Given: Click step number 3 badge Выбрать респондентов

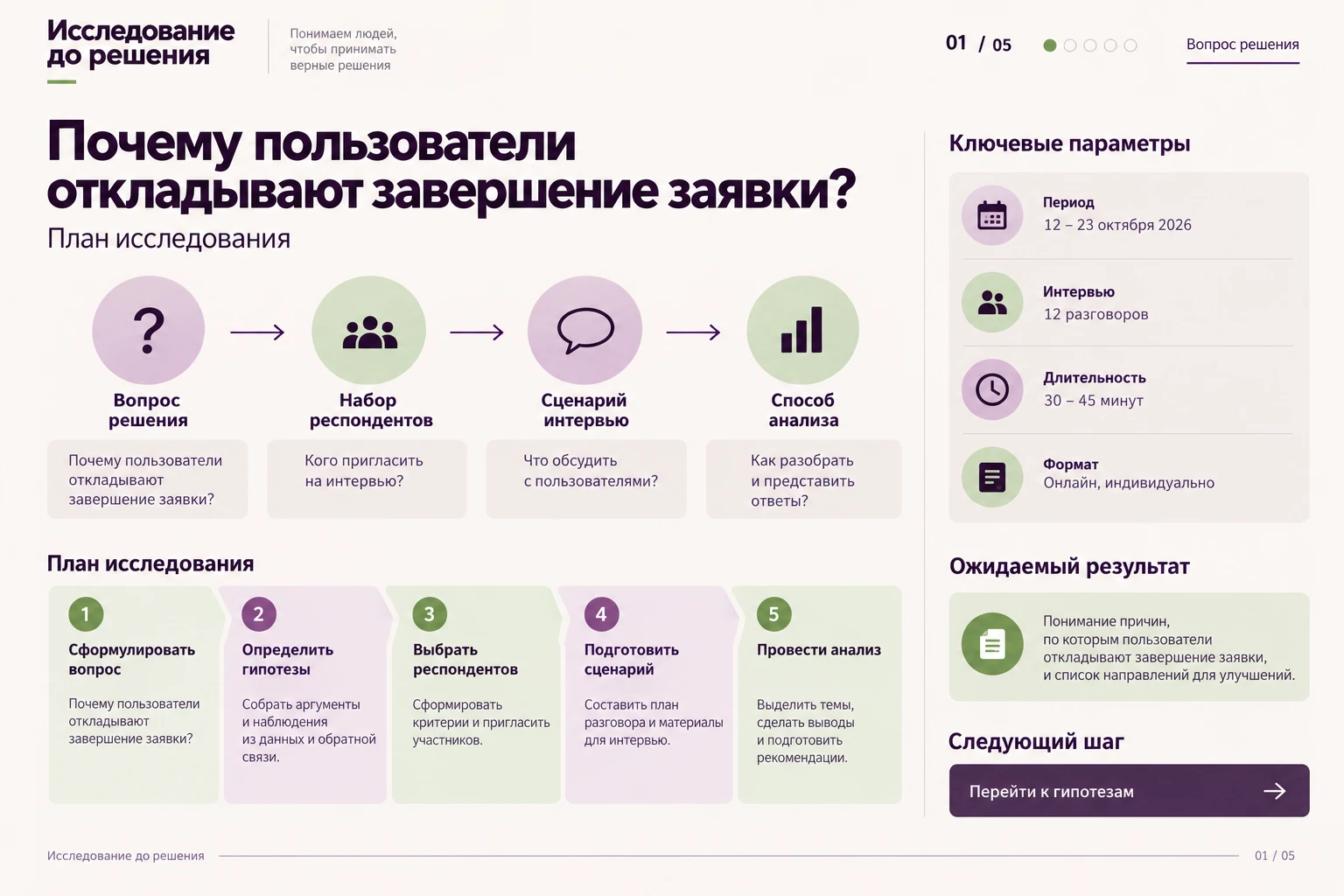Looking at the screenshot, I should 430,614.
